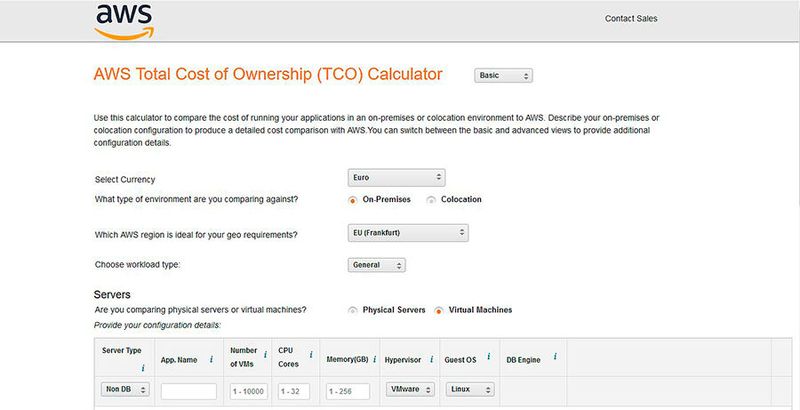This screenshot has width=800, height=410.
Task: Click the Server Type info icon
Action: click(x=143, y=368)
